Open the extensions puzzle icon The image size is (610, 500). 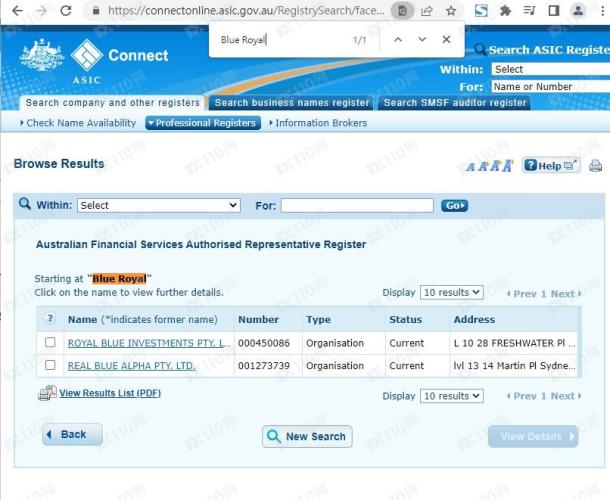pos(505,11)
